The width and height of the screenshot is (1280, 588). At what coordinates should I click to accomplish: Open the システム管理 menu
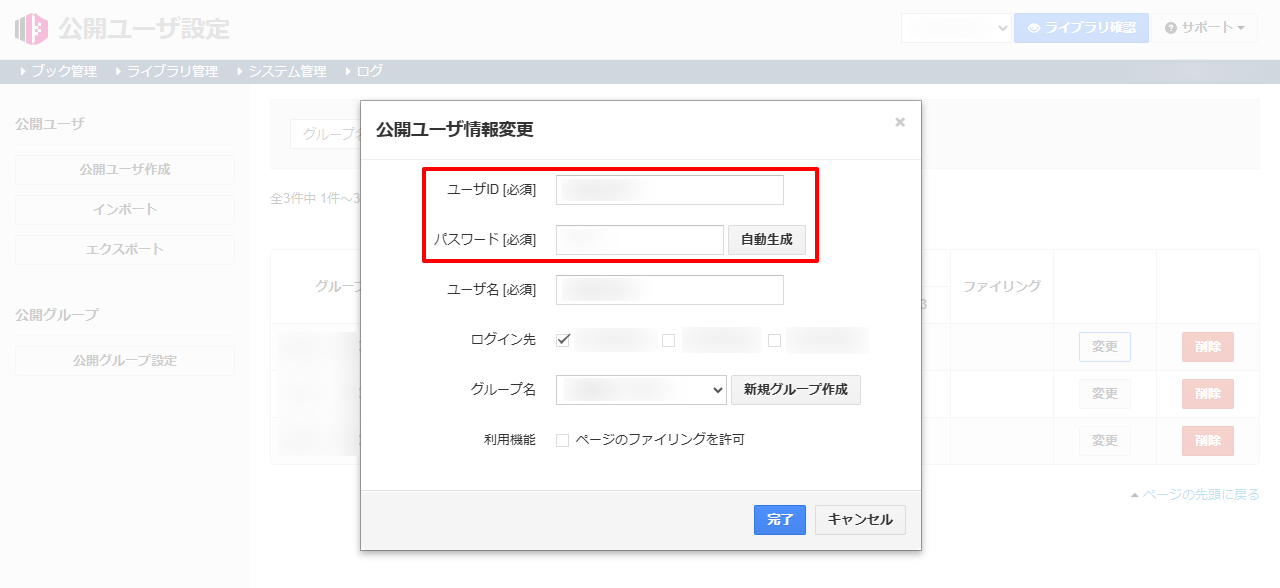288,71
